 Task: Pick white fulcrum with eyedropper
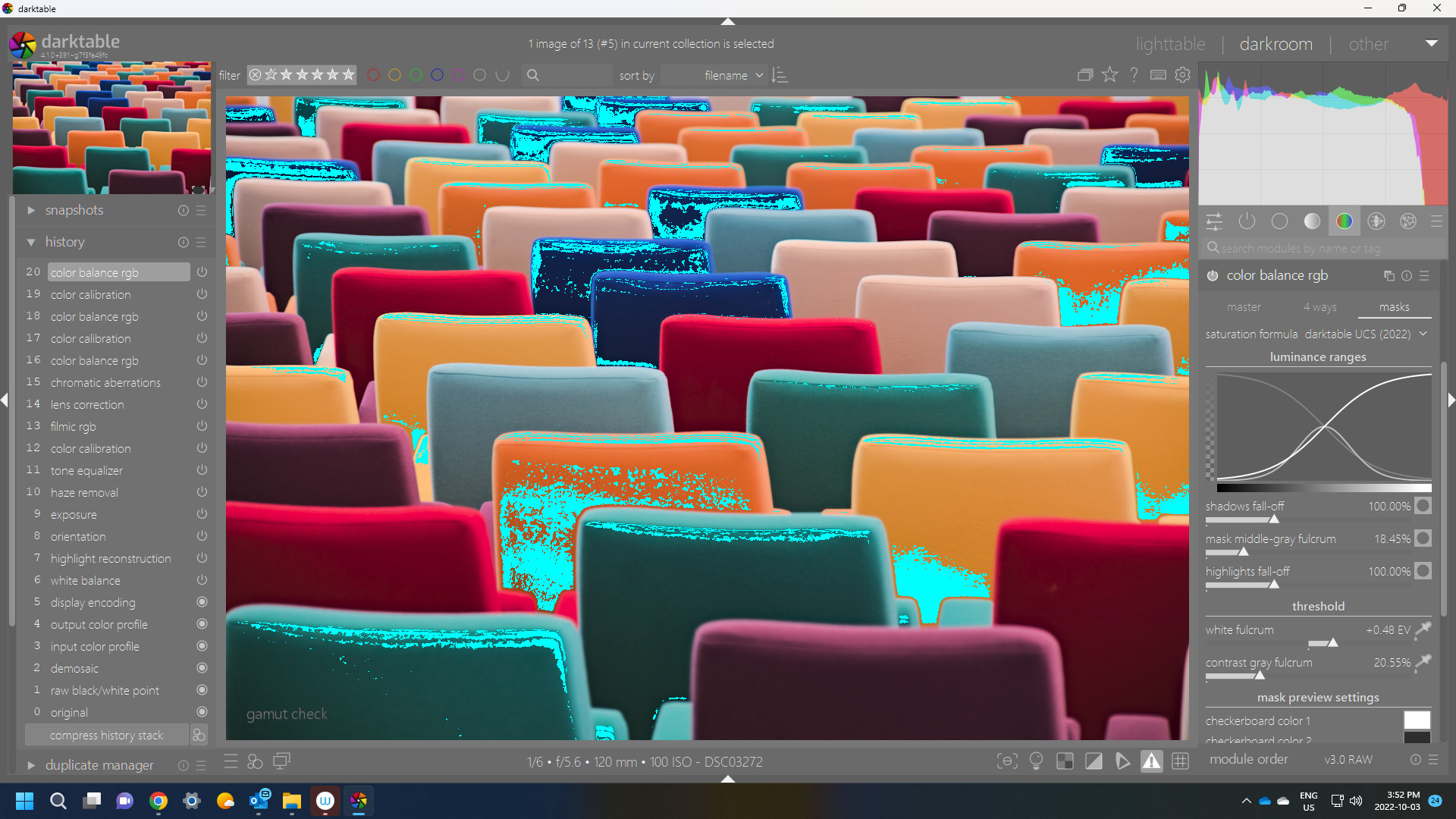point(1423,629)
